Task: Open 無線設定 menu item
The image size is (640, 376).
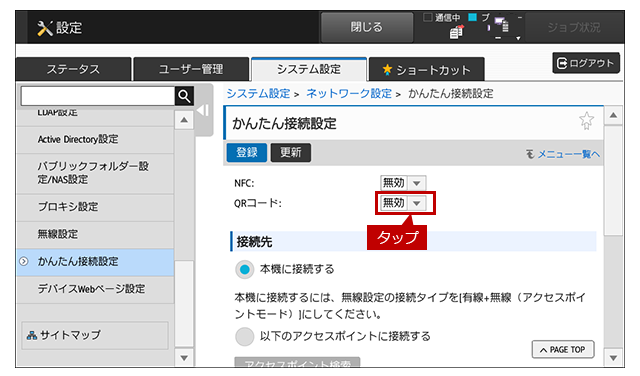Action: pos(95,234)
